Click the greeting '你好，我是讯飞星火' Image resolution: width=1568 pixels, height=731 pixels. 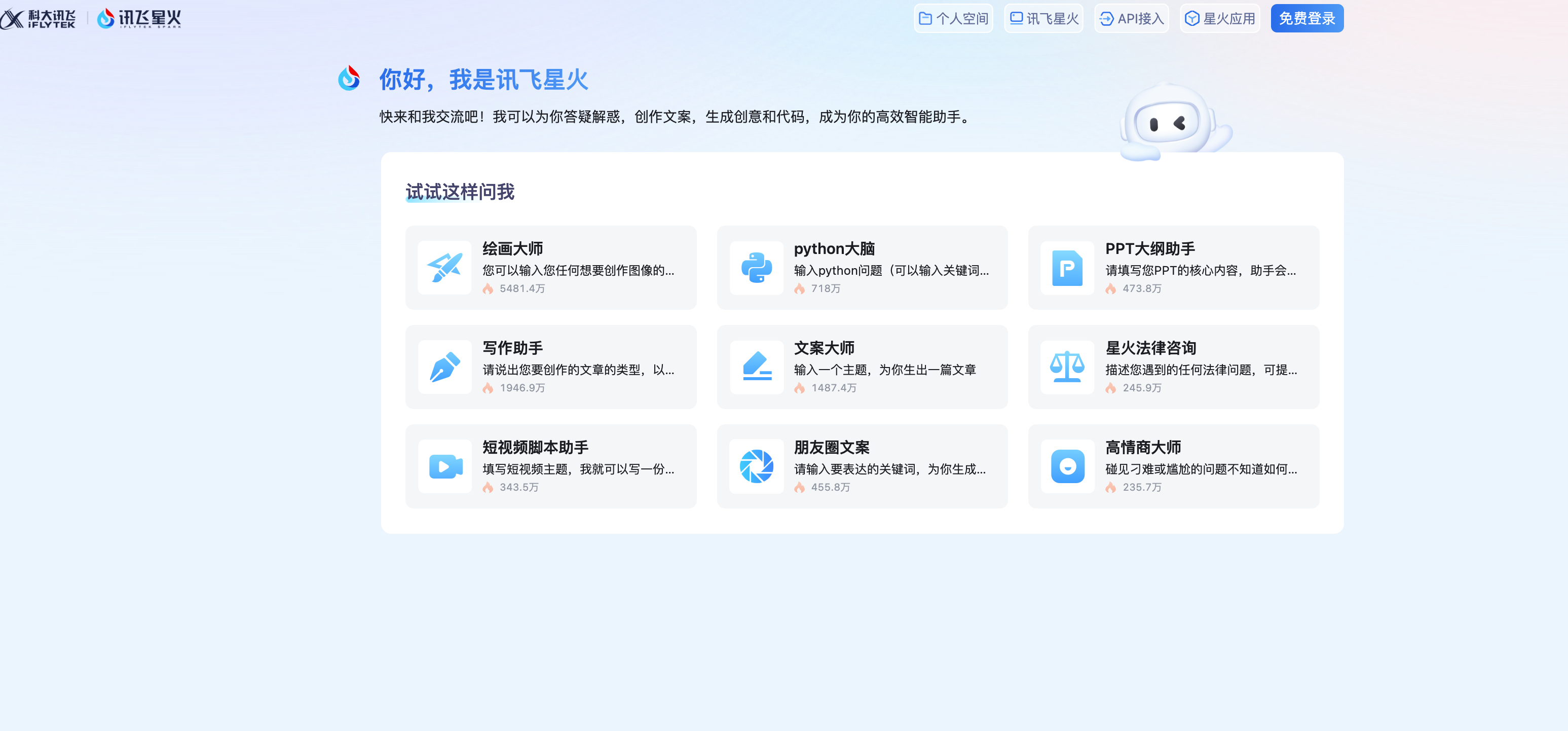click(x=484, y=79)
